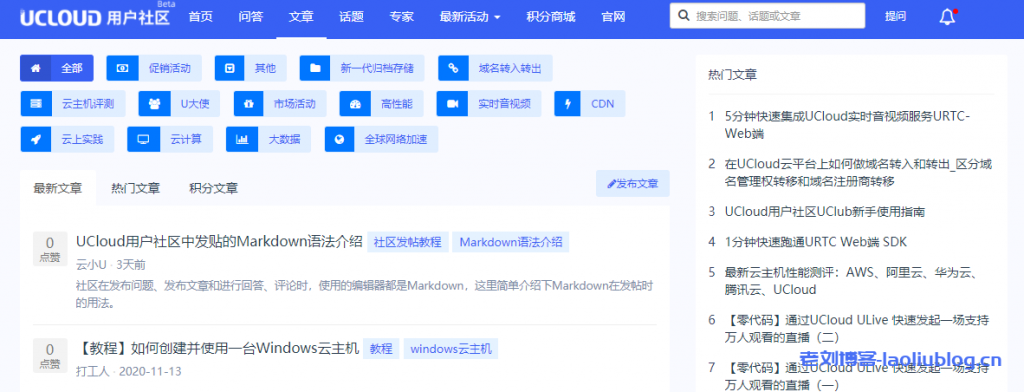Expand the 最新活动 dropdown menu
Viewport: 1024px width, 392px height.
pyautogui.click(x=470, y=17)
